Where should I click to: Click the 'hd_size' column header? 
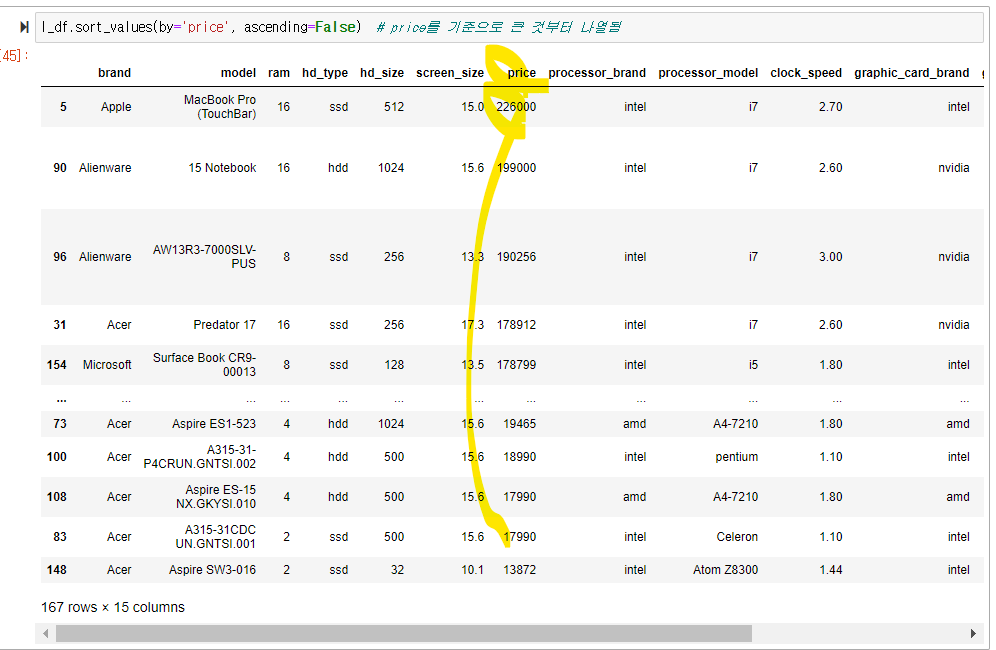[x=382, y=73]
